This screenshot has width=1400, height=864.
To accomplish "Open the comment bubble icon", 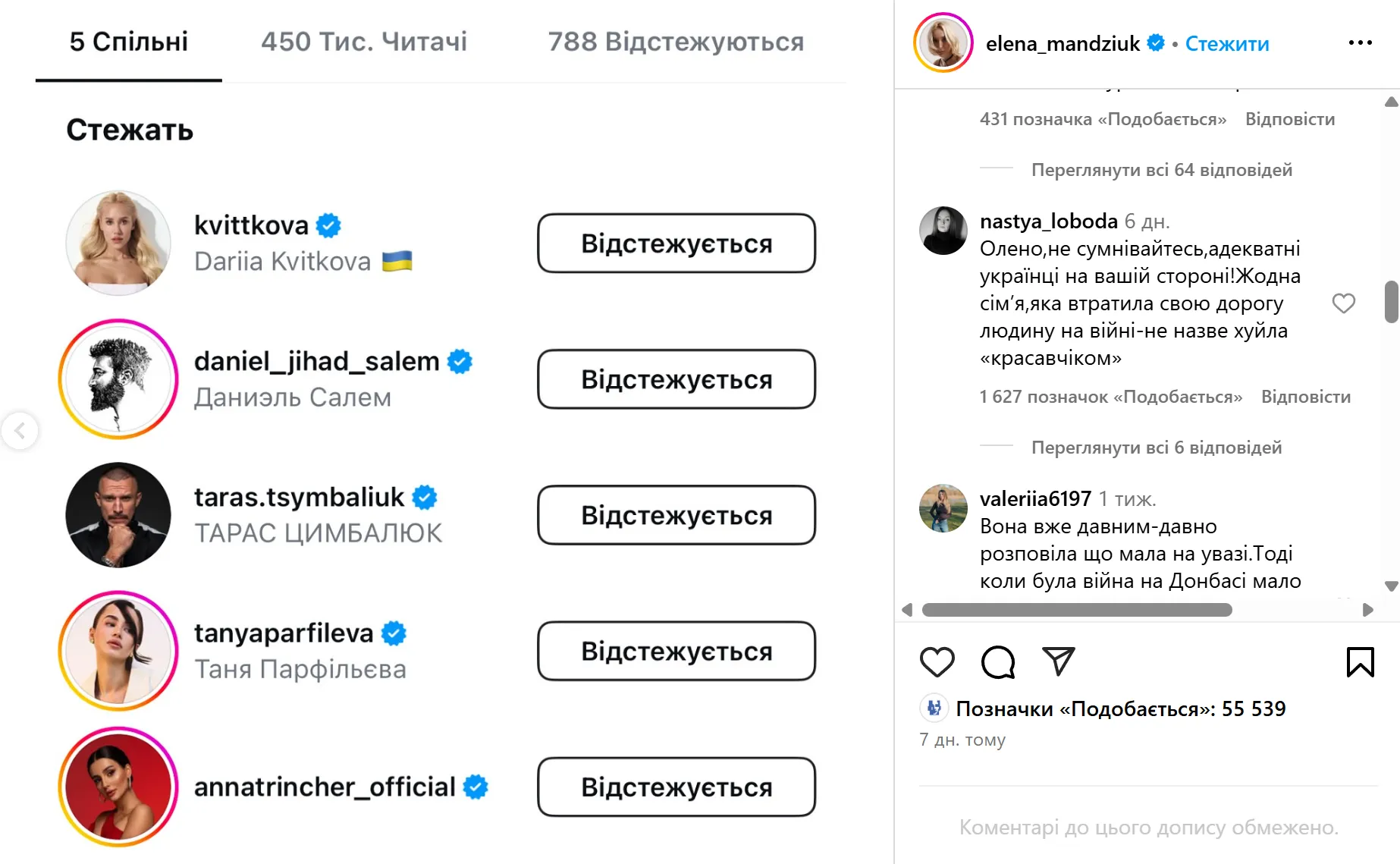I will tap(997, 662).
